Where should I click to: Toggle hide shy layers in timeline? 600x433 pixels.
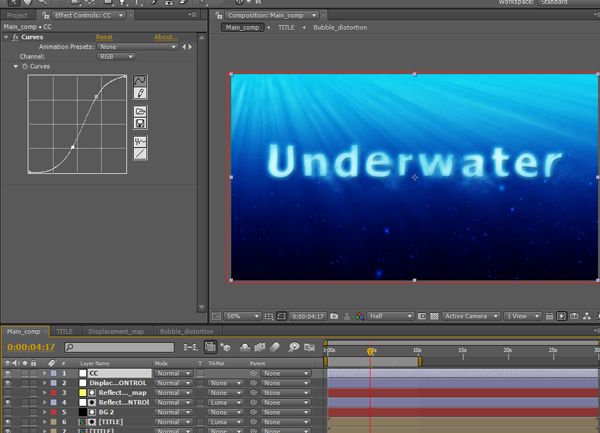tap(245, 347)
